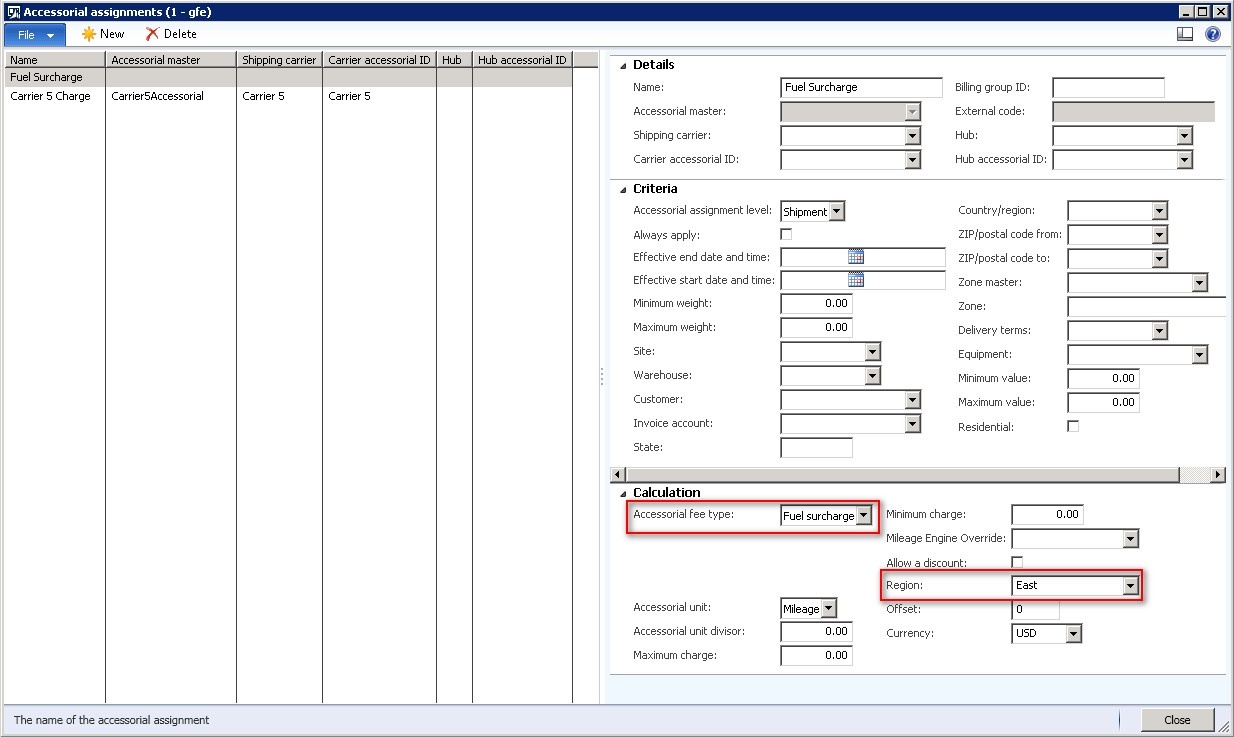Click the New record toolbar icon
This screenshot has width=1234, height=737.
coord(89,34)
